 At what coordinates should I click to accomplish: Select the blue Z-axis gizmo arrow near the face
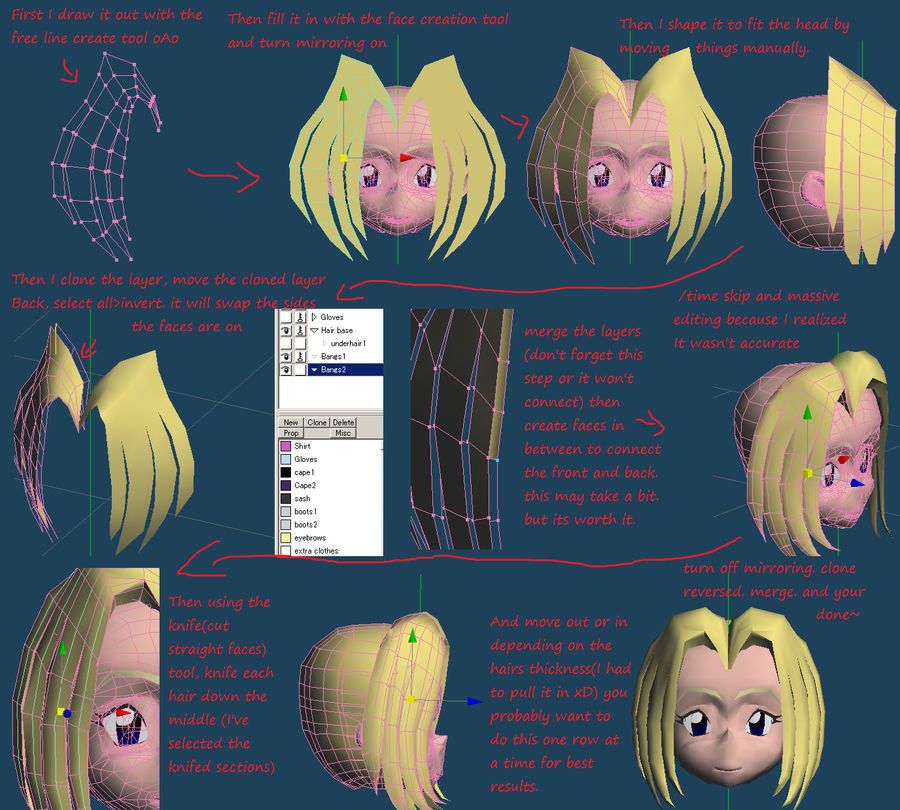[857, 484]
